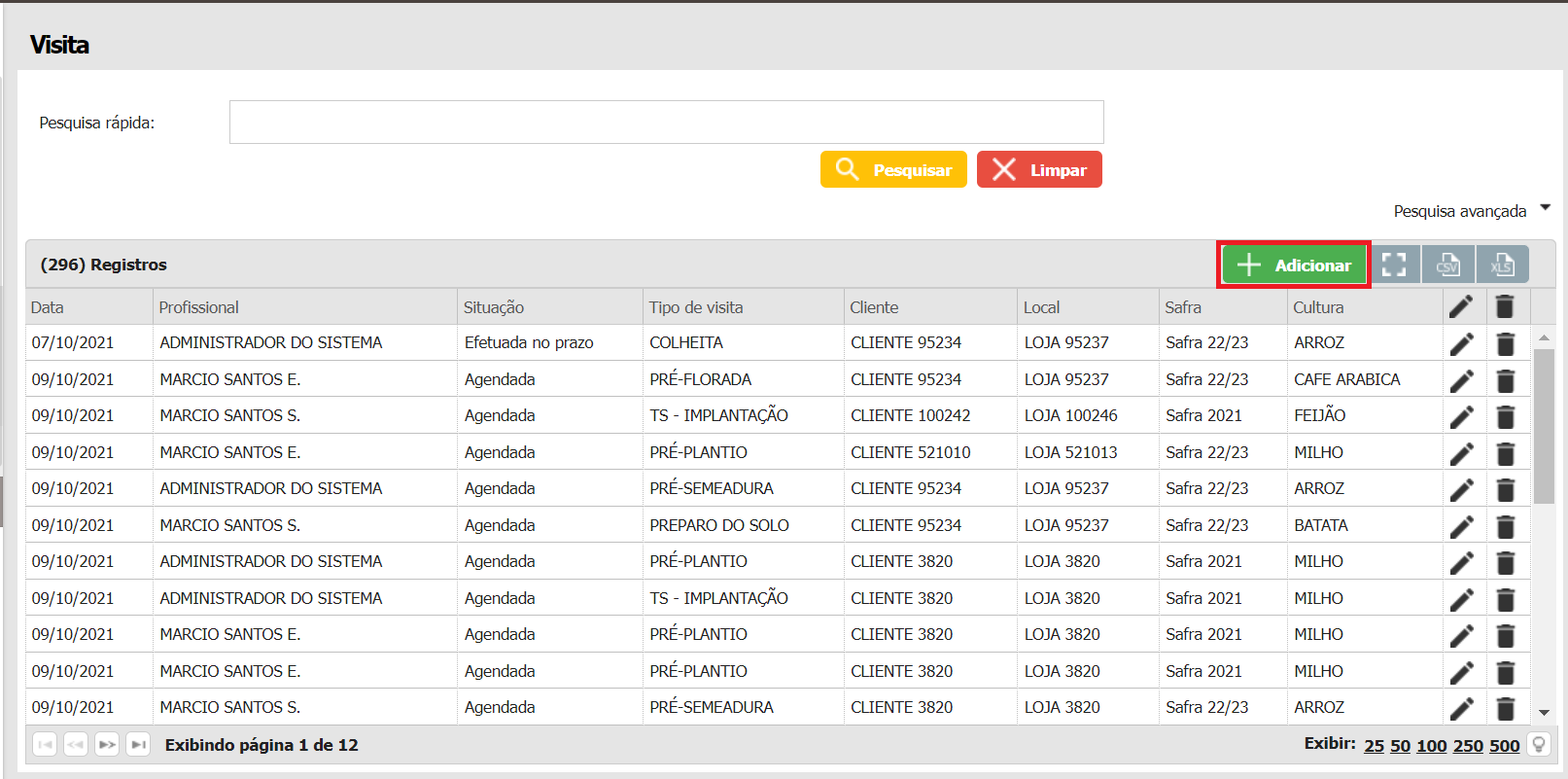Go to the first page of records
The height and width of the screenshot is (779, 1568).
tap(45, 744)
